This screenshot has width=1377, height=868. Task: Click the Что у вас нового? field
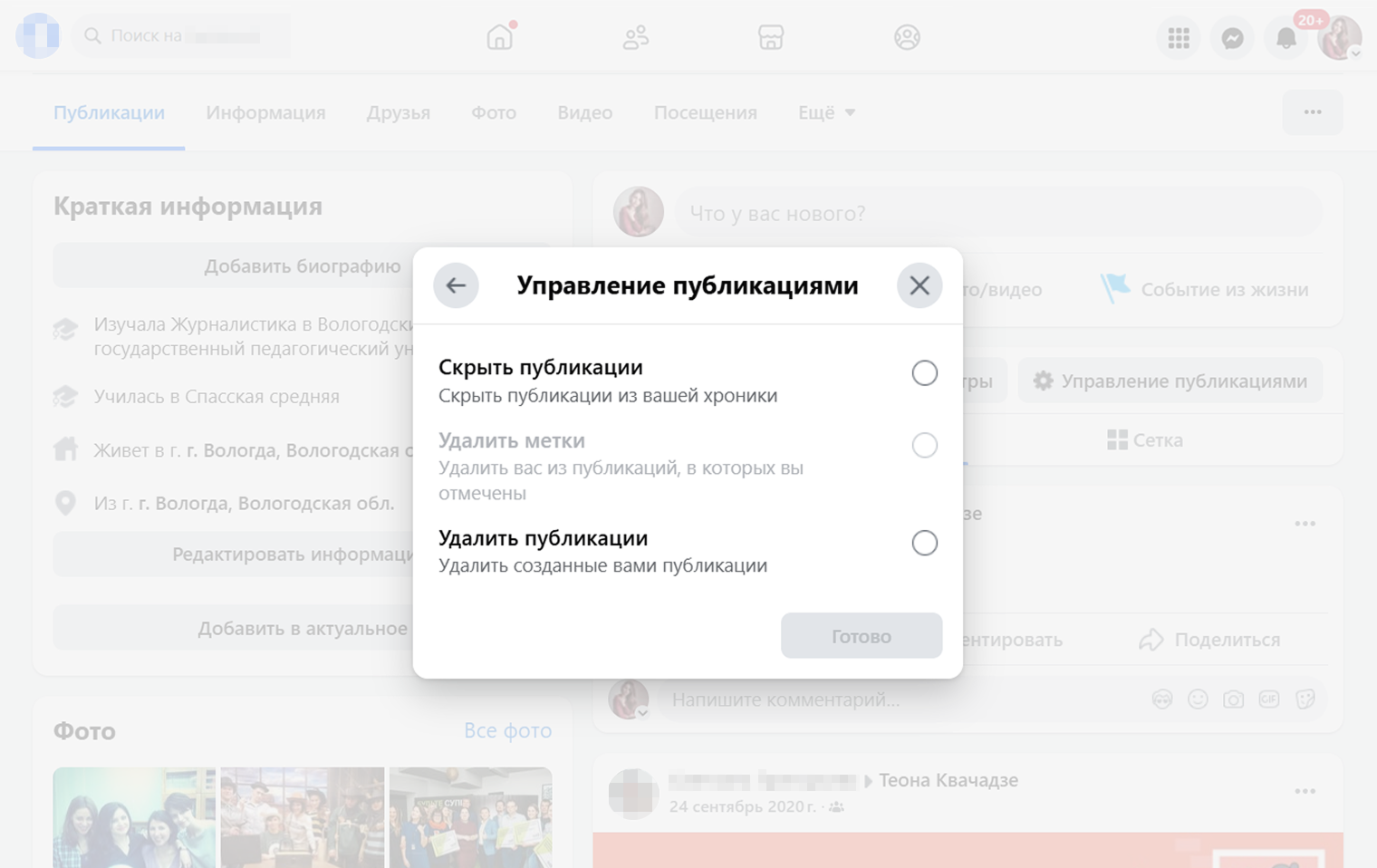point(997,213)
